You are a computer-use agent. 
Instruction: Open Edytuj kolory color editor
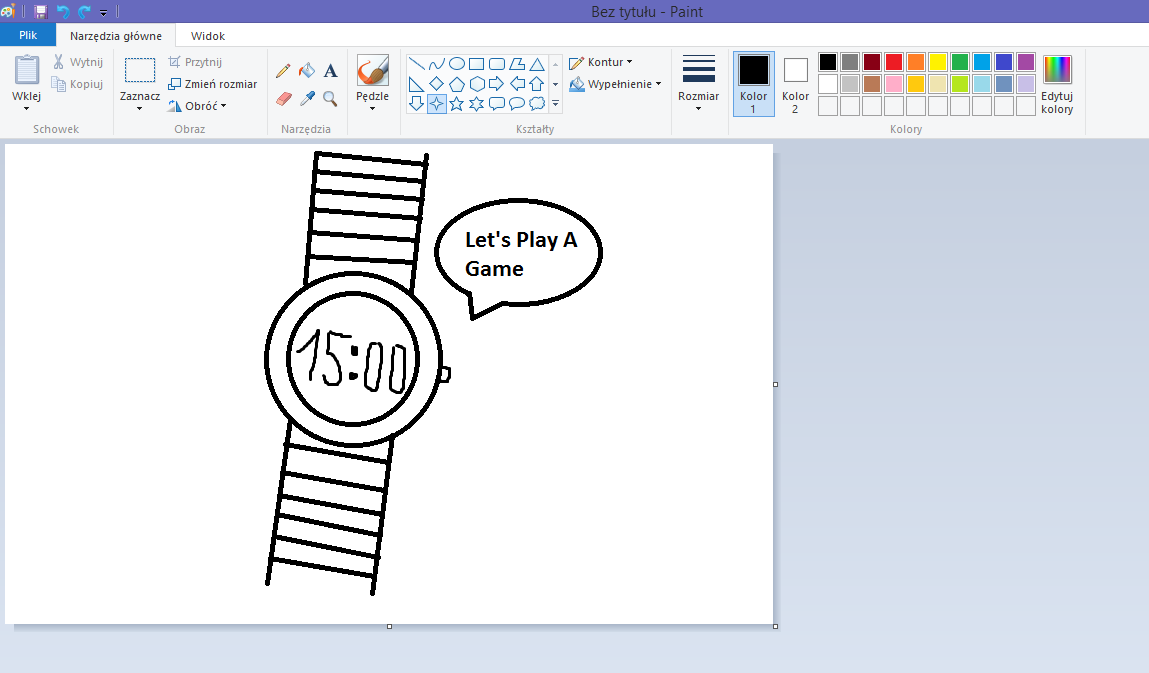[1057, 84]
